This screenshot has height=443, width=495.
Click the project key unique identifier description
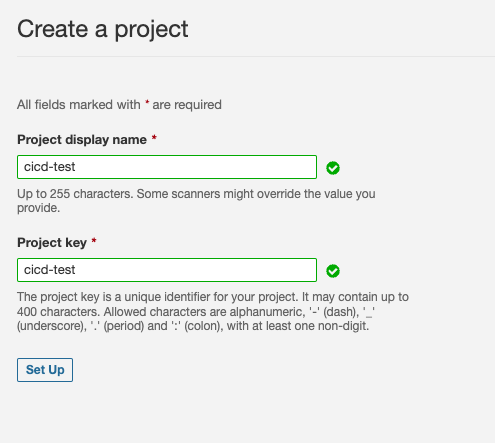(x=213, y=311)
